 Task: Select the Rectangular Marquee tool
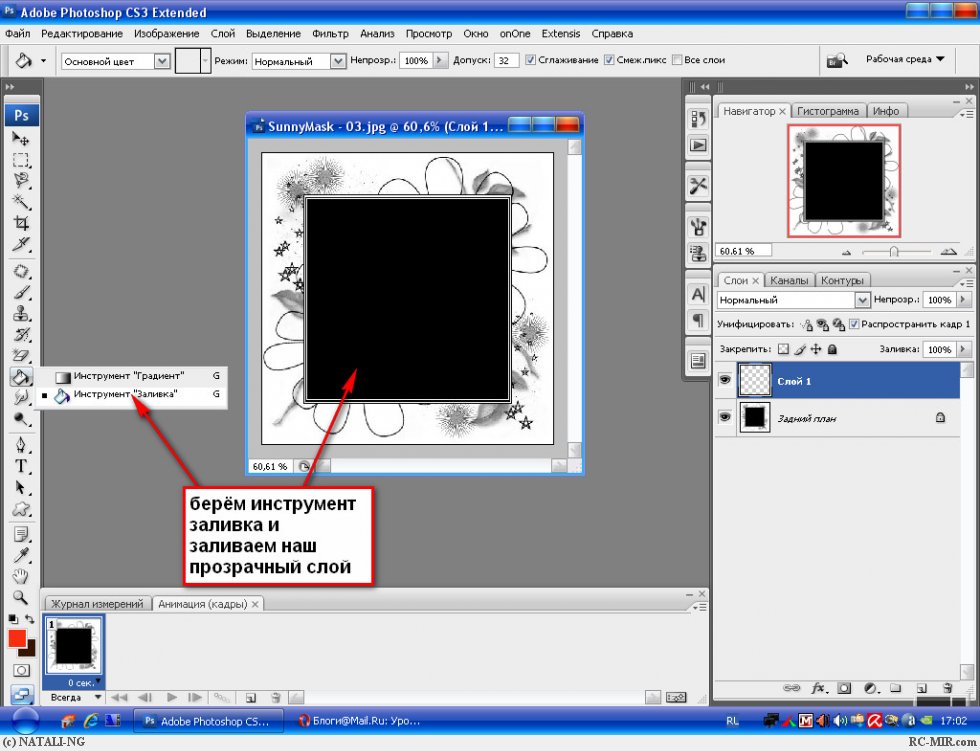pyautogui.click(x=21, y=159)
